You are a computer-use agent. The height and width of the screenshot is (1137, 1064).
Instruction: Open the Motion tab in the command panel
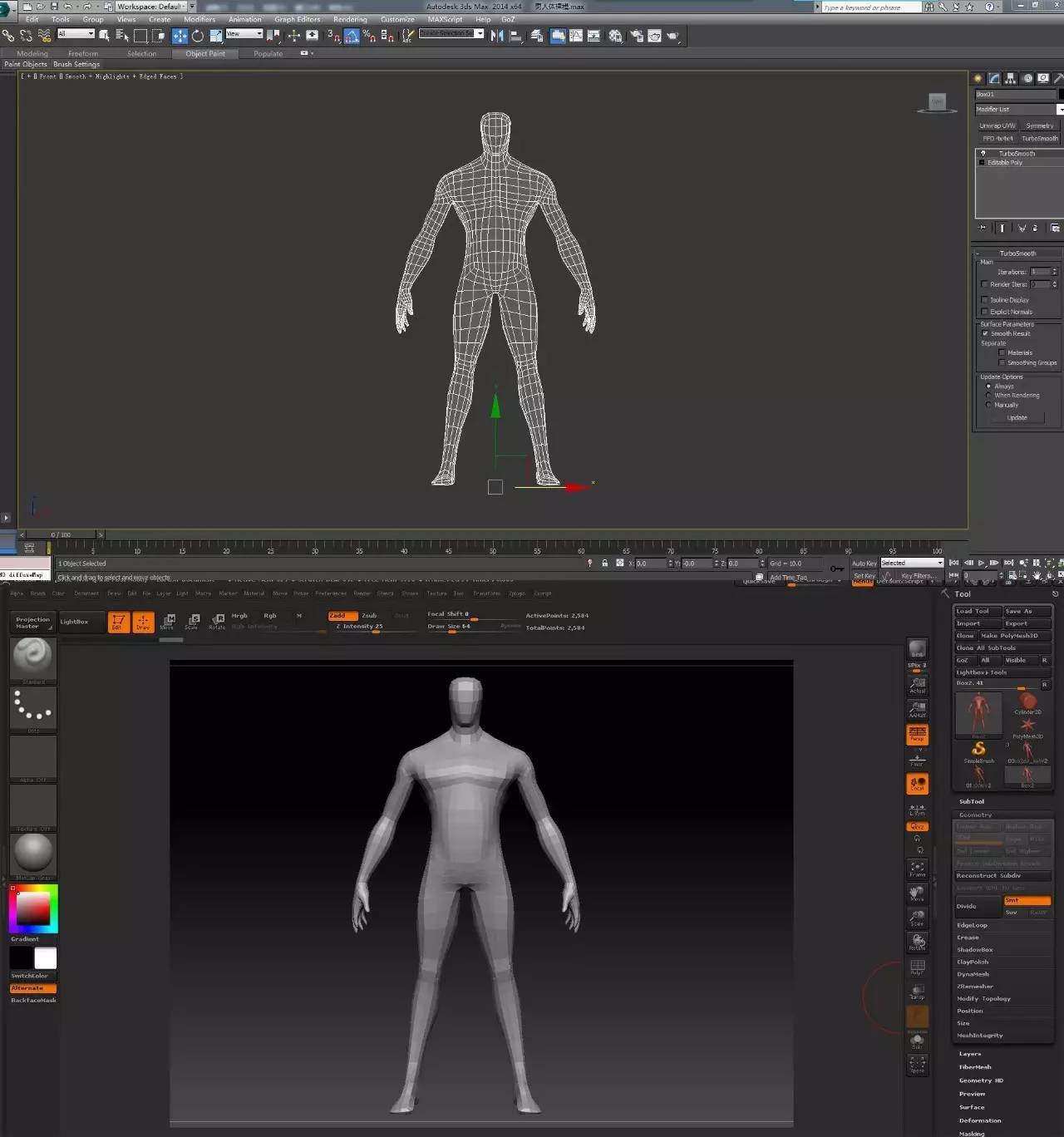click(1027, 78)
